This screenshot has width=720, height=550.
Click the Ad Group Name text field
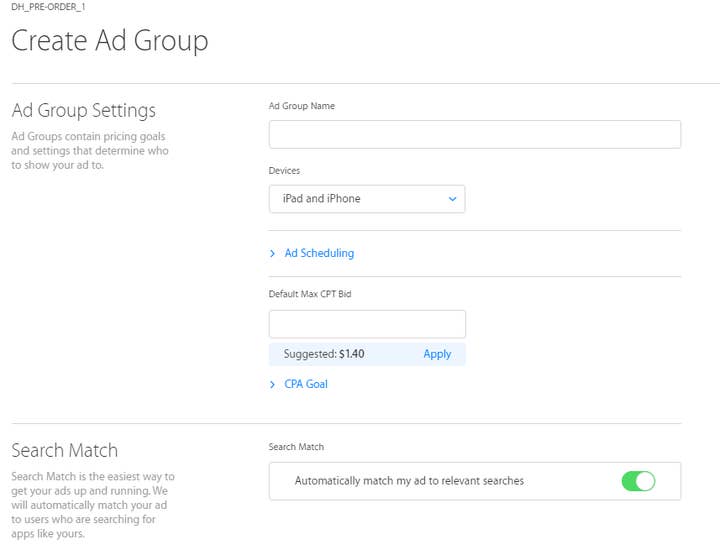475,135
